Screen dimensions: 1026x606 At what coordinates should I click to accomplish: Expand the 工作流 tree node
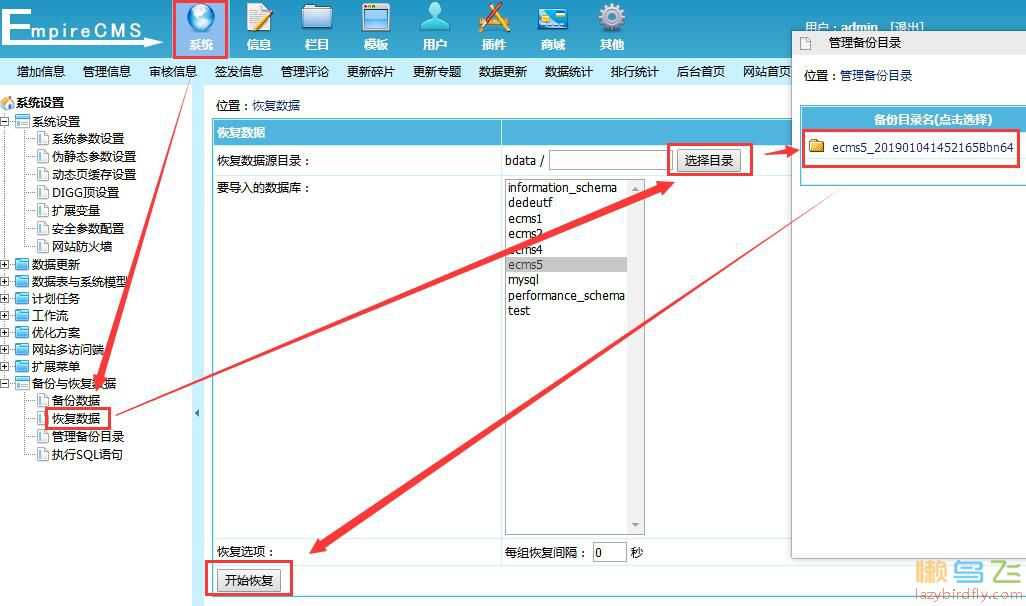click(5, 315)
